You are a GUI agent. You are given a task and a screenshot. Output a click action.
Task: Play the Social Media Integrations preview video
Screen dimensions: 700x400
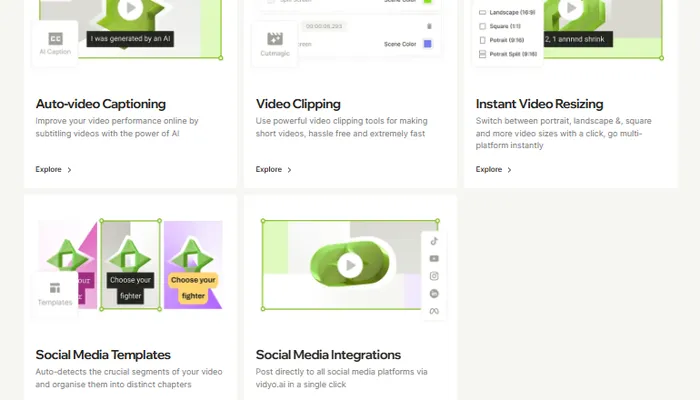click(x=348, y=265)
